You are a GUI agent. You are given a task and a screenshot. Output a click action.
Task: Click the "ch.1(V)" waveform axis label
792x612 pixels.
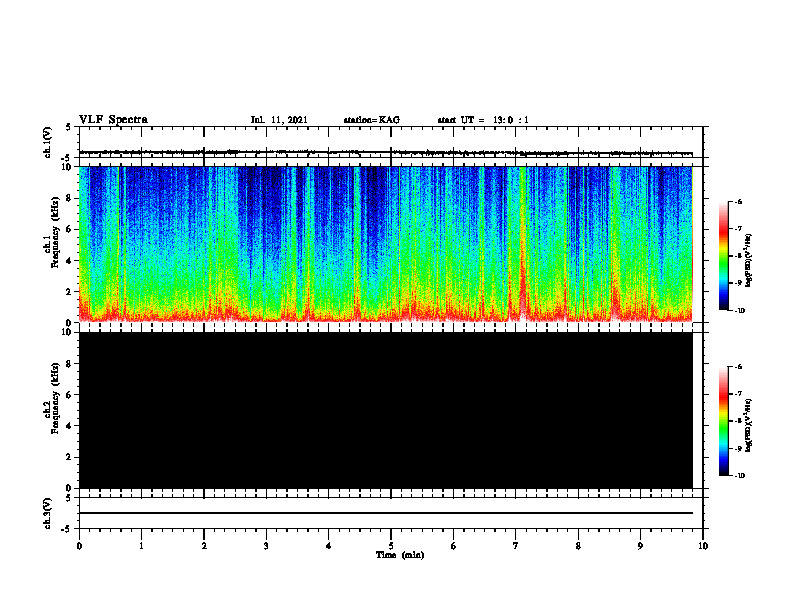(x=47, y=142)
